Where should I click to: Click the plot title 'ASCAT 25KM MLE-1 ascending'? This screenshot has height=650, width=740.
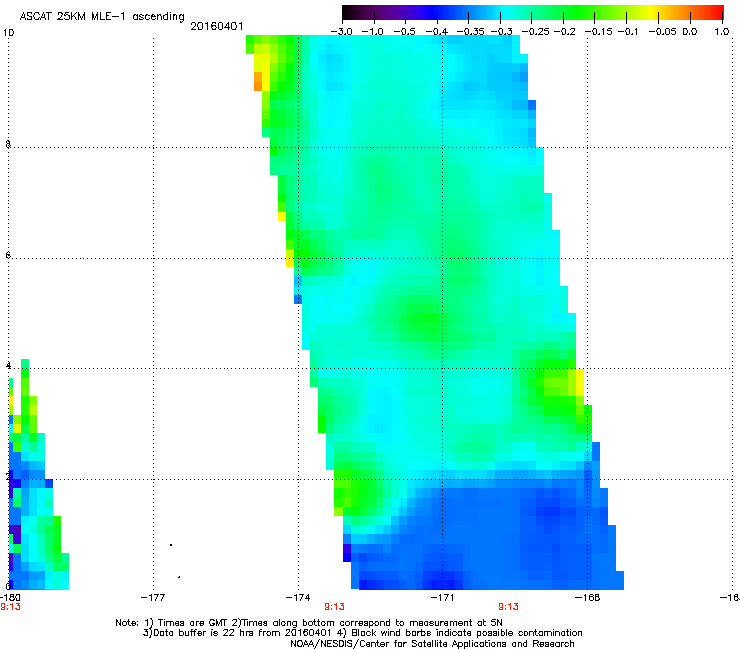point(102,17)
